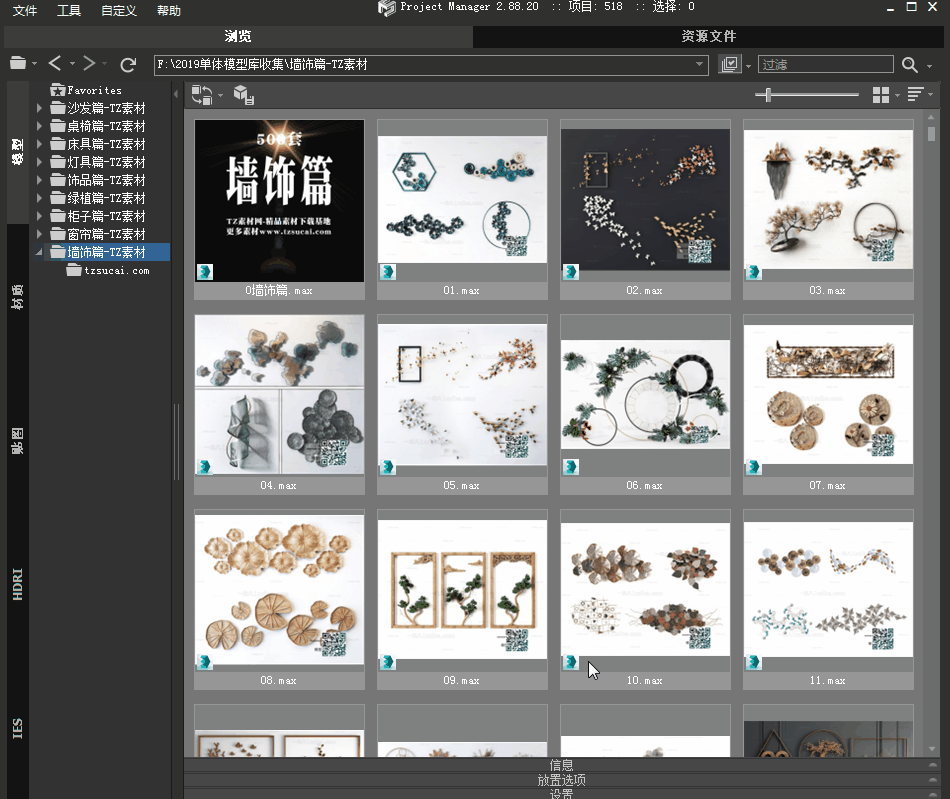The image size is (950, 799).
Task: Switch to the 资源文件 tab
Action: click(x=709, y=37)
